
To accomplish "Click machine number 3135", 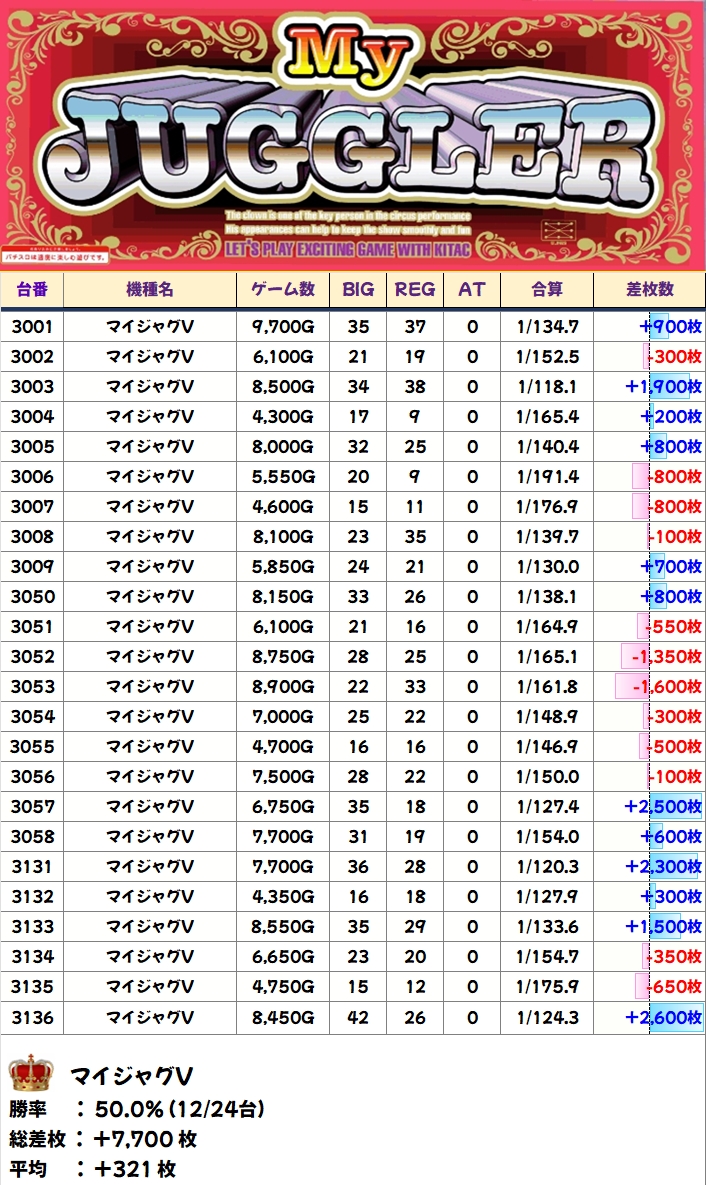I will coord(32,987).
